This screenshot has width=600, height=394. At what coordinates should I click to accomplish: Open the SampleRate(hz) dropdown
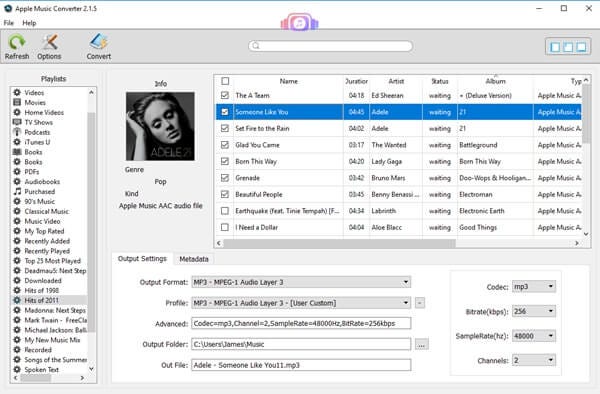coord(534,336)
